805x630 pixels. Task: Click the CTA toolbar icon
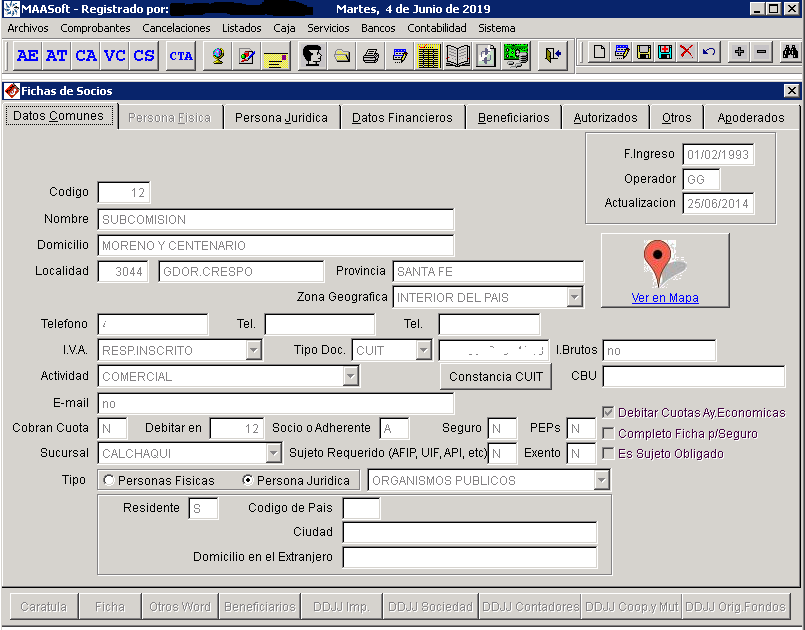tap(181, 56)
